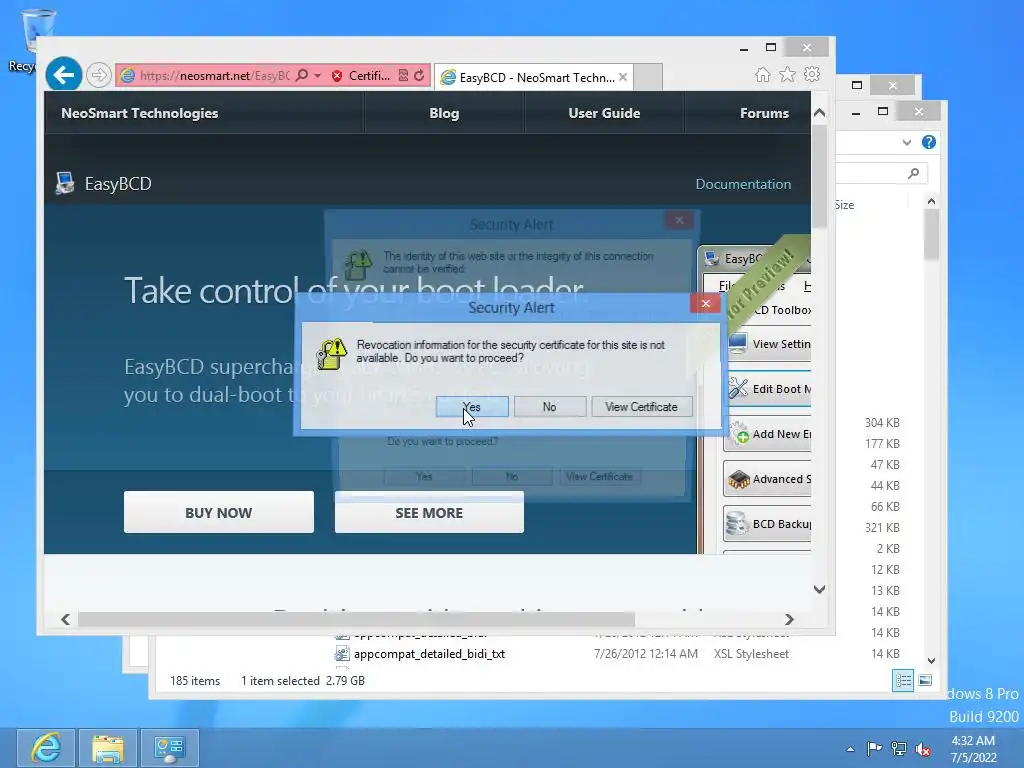
Task: Open NeoSmart Technologies site menu item
Action: point(140,113)
